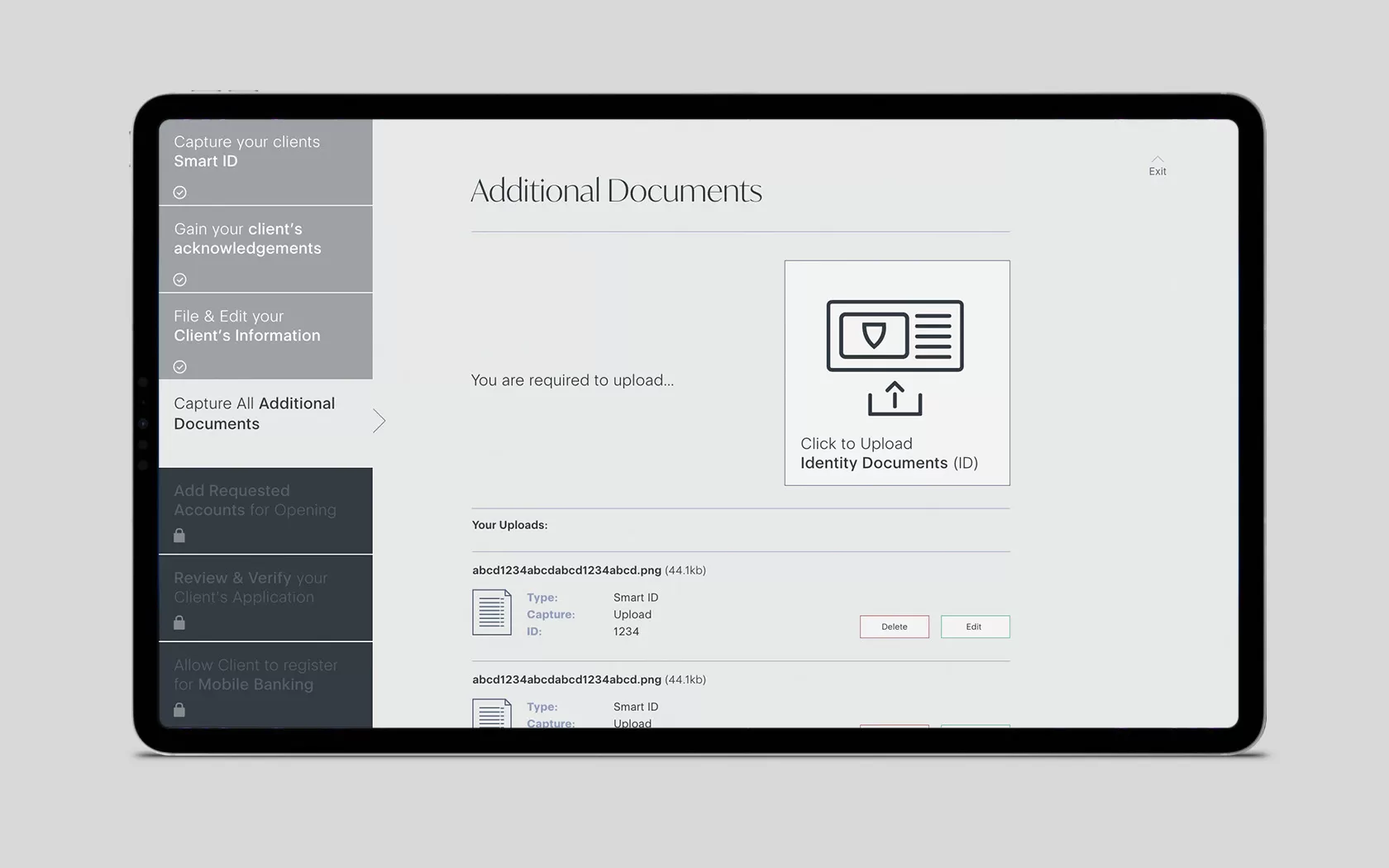Click the second abcd1234abcdabcd1234abcd.png file name
Viewport: 1389px width, 868px height.
tap(566, 680)
